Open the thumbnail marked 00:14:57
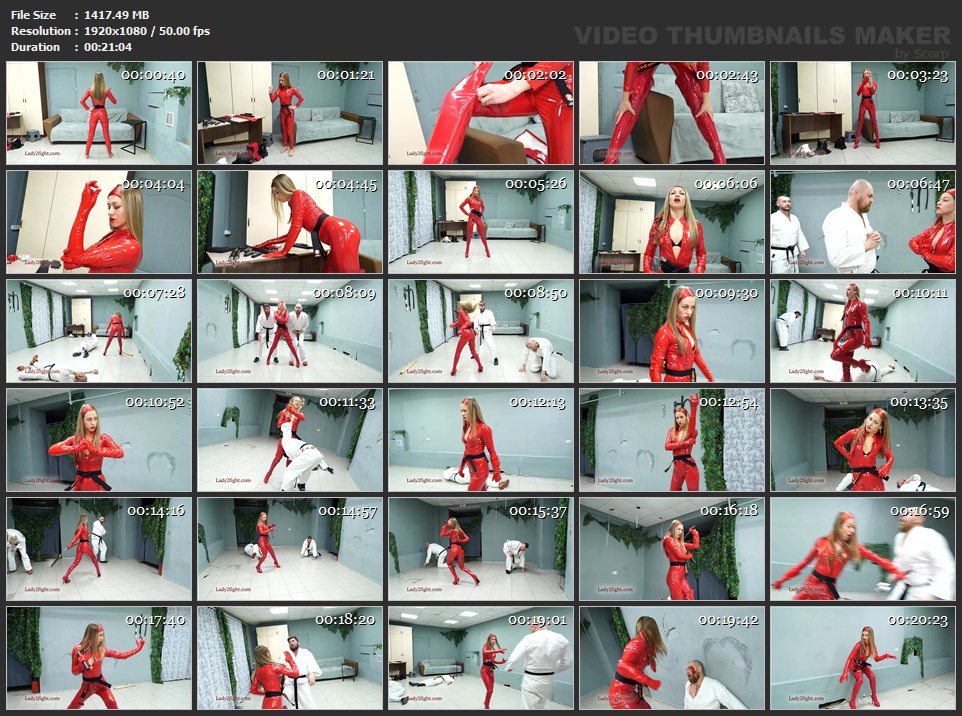Image resolution: width=962 pixels, height=716 pixels. click(x=290, y=549)
